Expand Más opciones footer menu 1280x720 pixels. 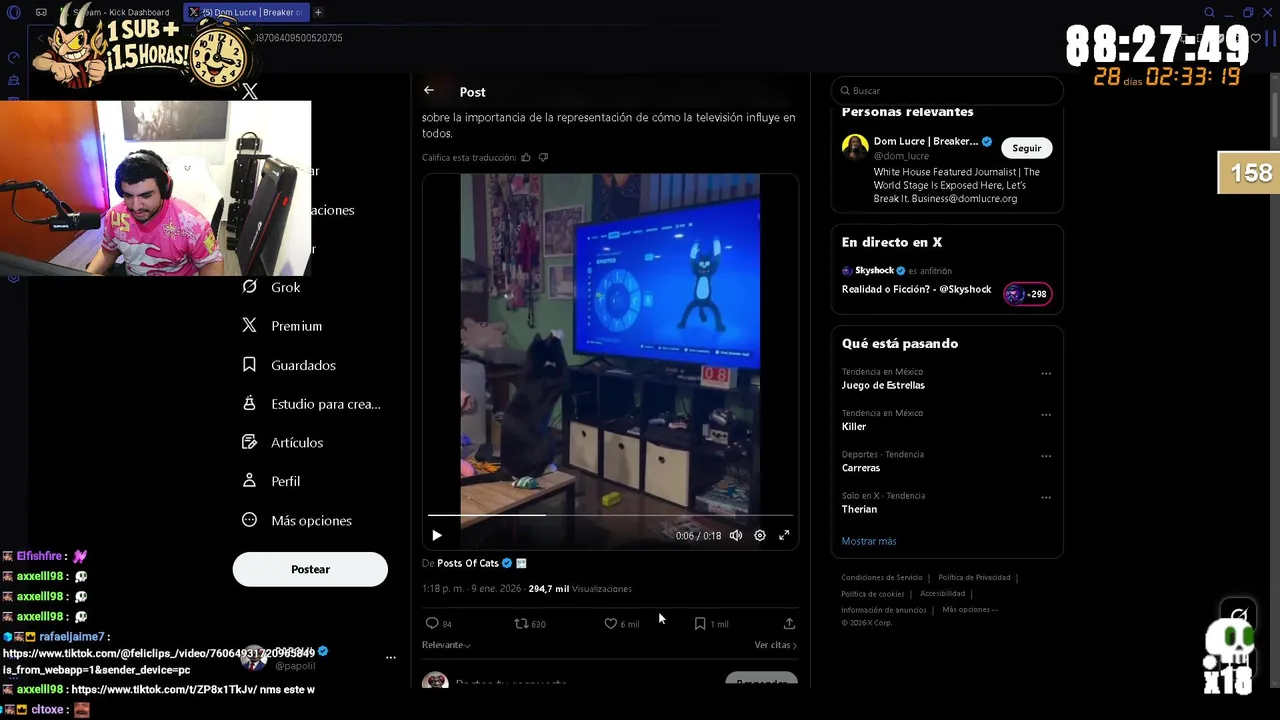point(970,609)
